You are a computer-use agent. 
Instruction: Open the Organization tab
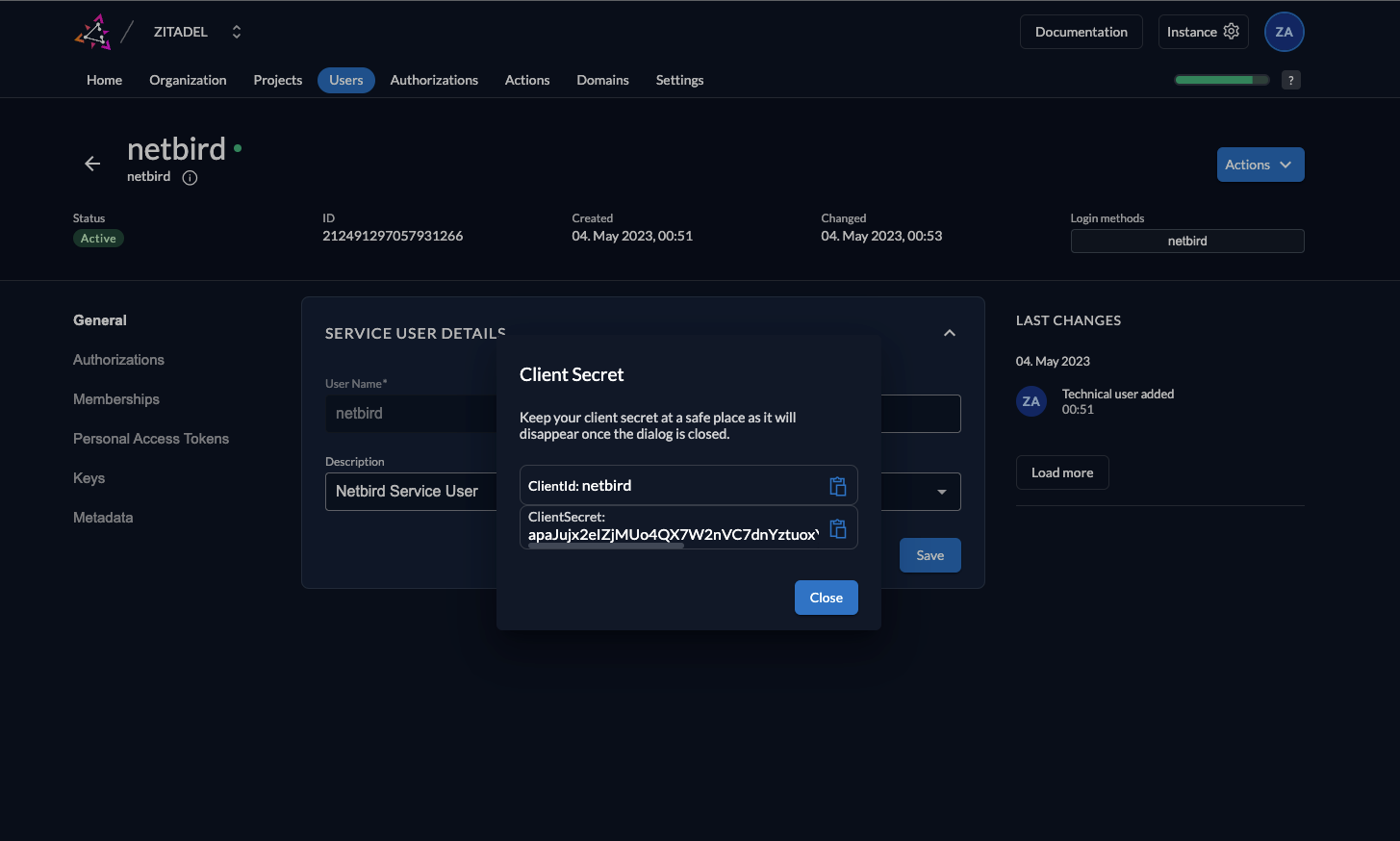click(188, 80)
